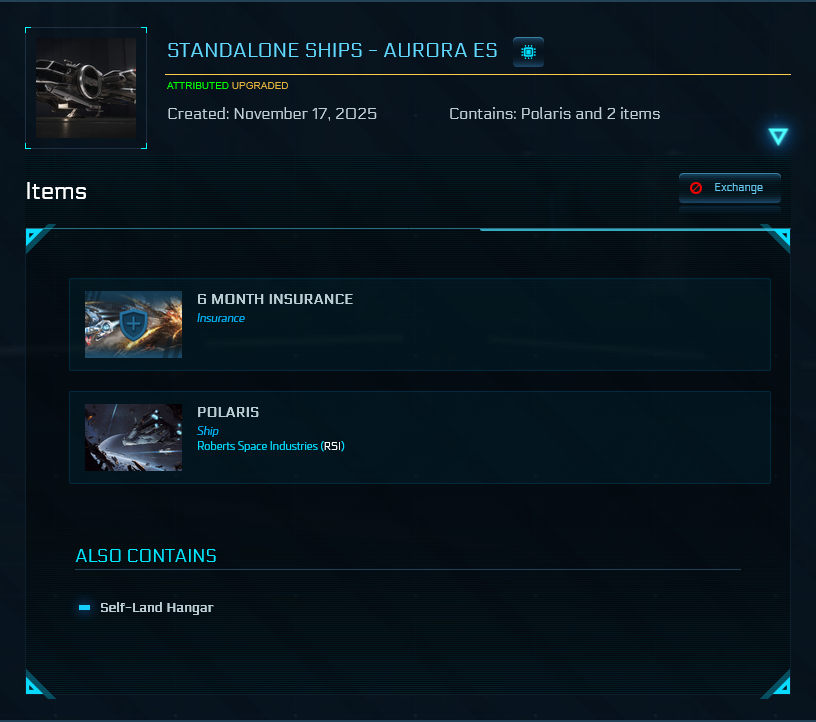The width and height of the screenshot is (816, 722).
Task: Click the Standalone Ships - Aurora ES title
Action: [x=332, y=51]
